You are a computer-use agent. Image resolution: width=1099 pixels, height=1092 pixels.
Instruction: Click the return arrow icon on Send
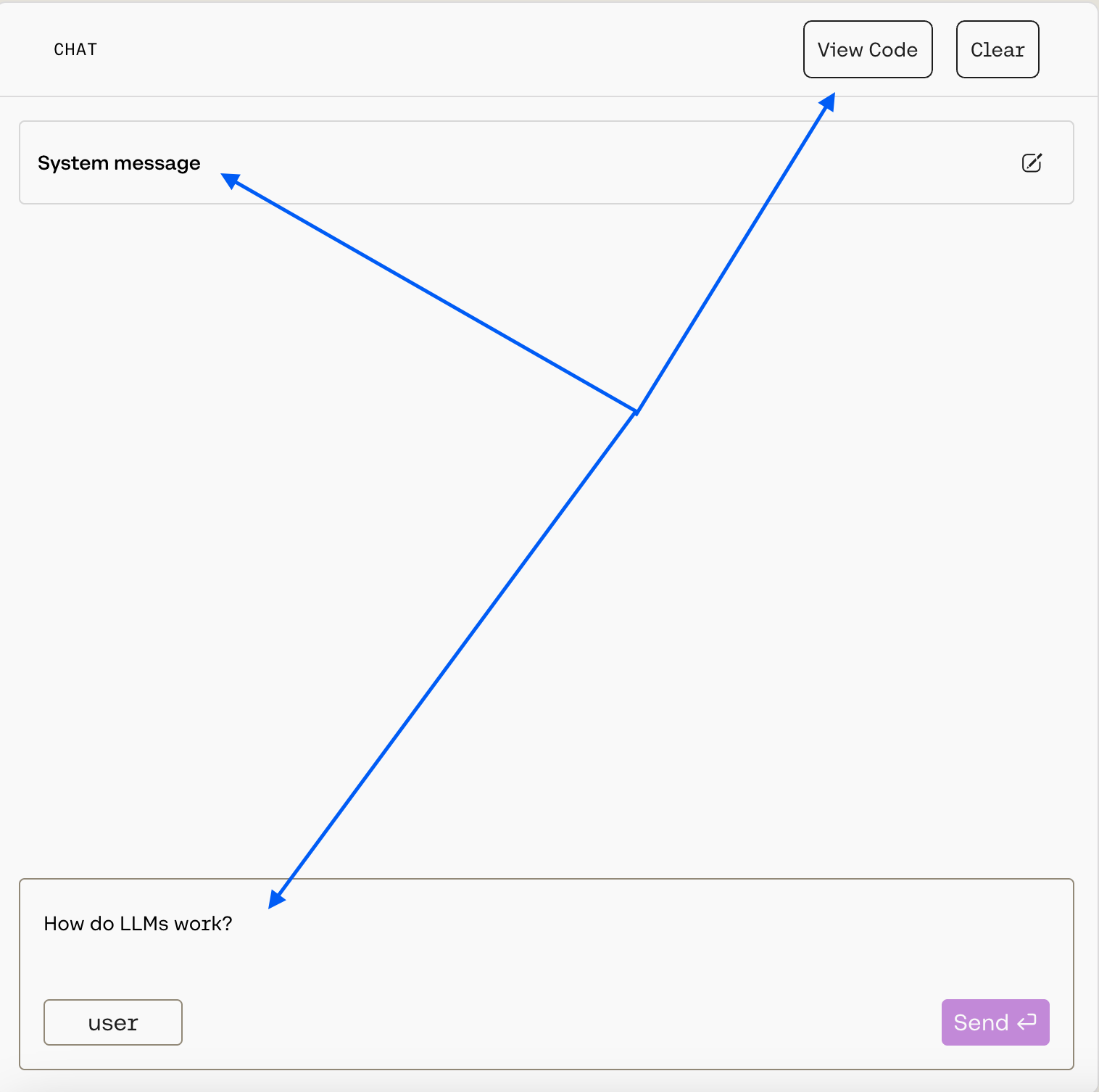(x=1027, y=1022)
